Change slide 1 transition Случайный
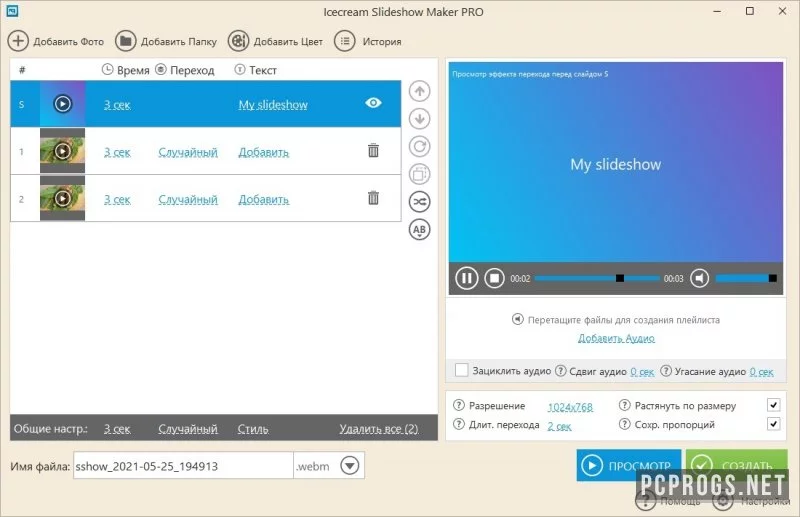The height and width of the screenshot is (517, 800). point(188,152)
